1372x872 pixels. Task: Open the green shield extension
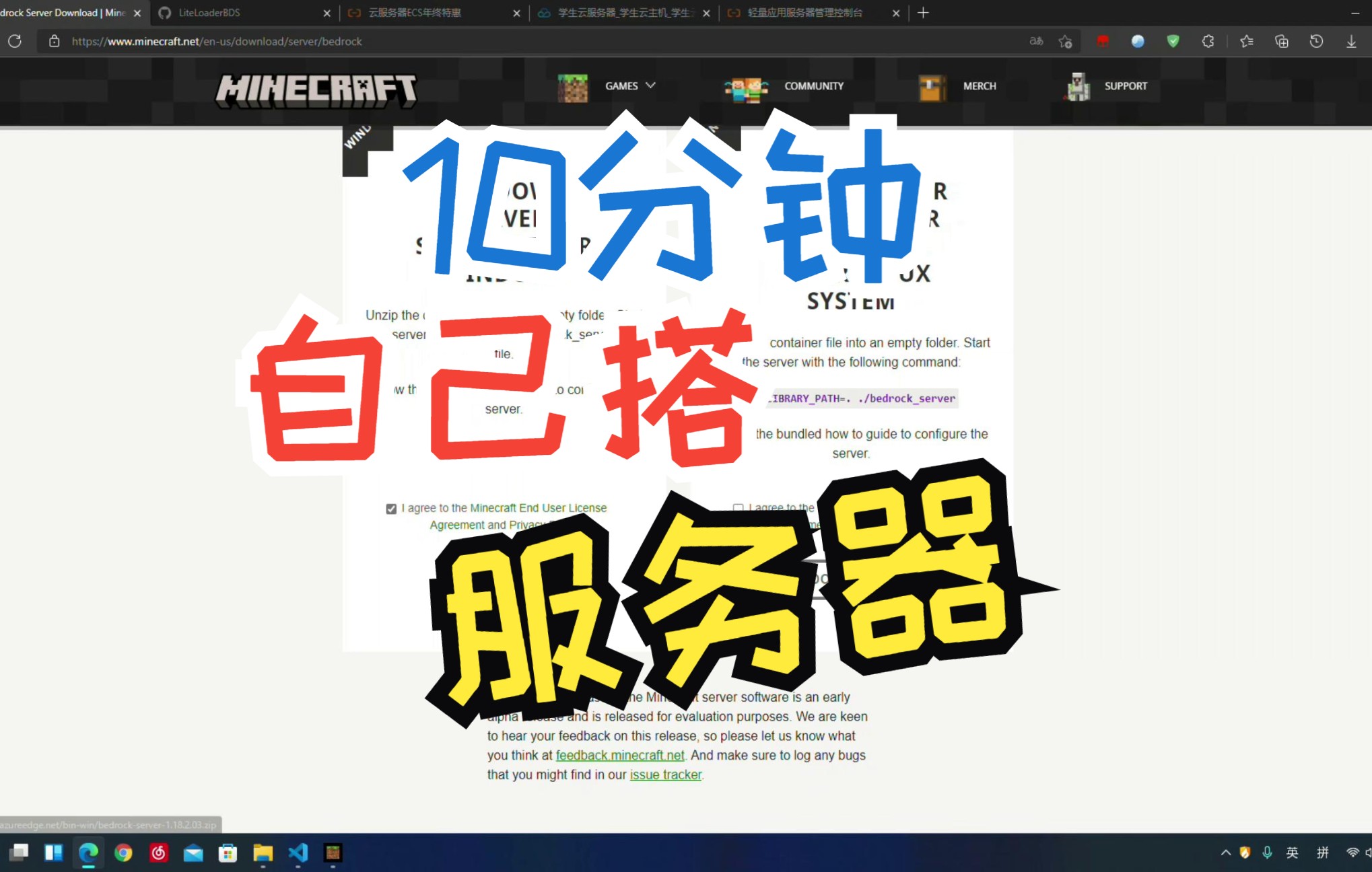click(x=1173, y=41)
